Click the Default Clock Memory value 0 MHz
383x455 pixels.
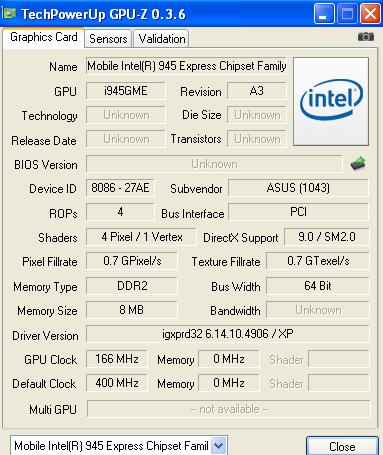pyautogui.click(x=229, y=383)
